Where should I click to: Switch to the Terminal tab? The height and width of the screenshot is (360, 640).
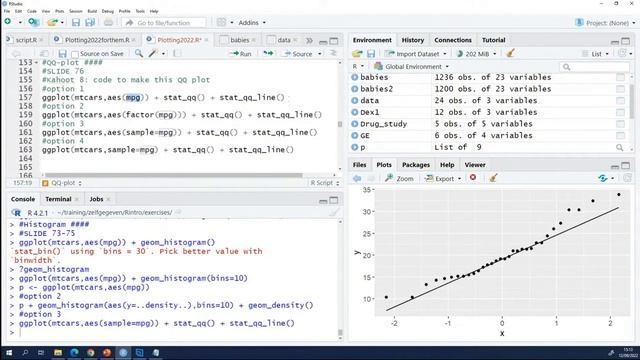pyautogui.click(x=58, y=199)
